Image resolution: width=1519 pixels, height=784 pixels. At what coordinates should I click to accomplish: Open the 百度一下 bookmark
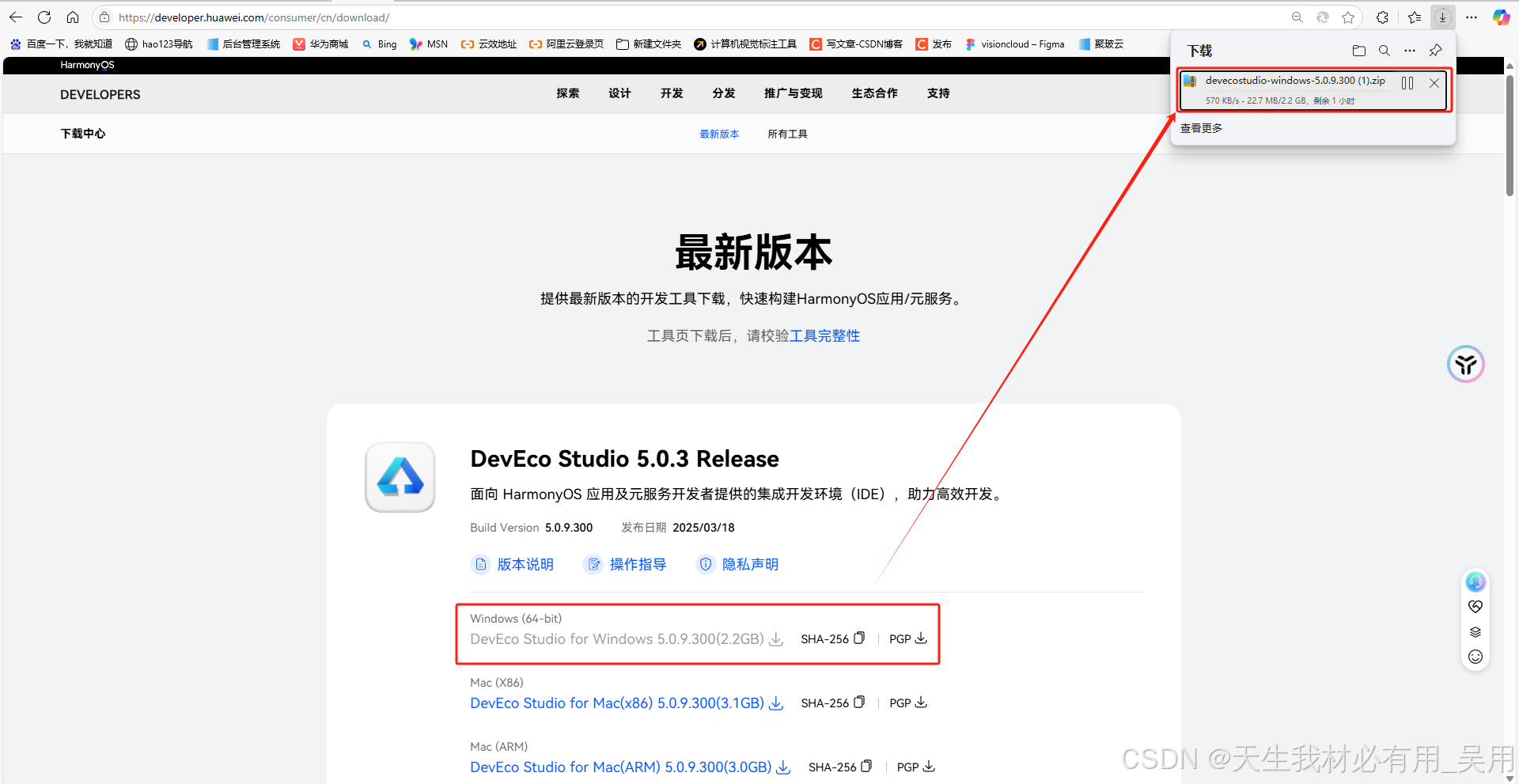click(61, 44)
